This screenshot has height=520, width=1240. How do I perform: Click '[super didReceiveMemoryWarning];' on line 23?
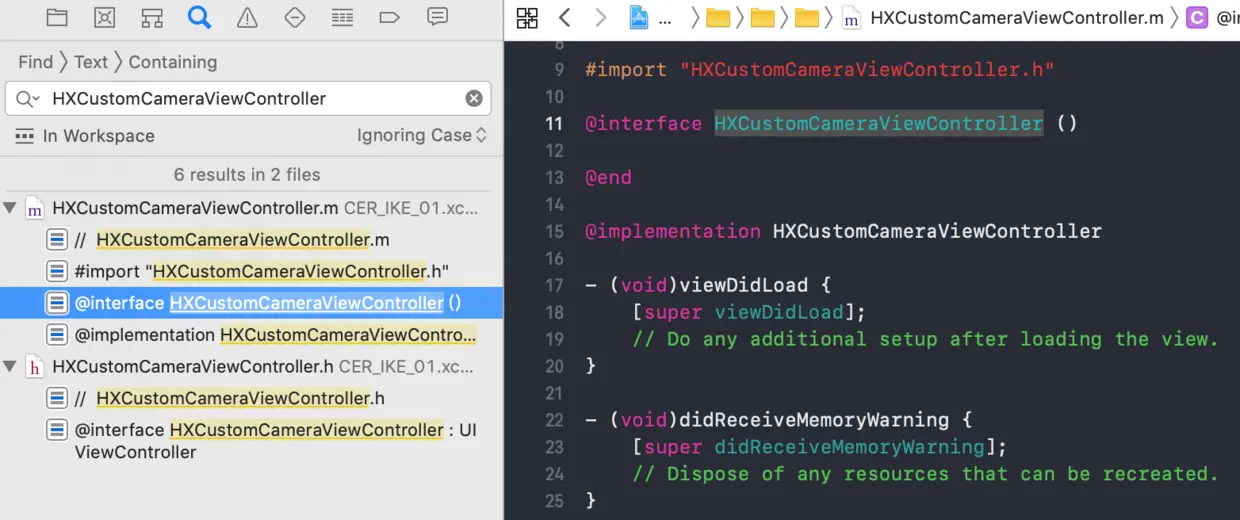820,447
